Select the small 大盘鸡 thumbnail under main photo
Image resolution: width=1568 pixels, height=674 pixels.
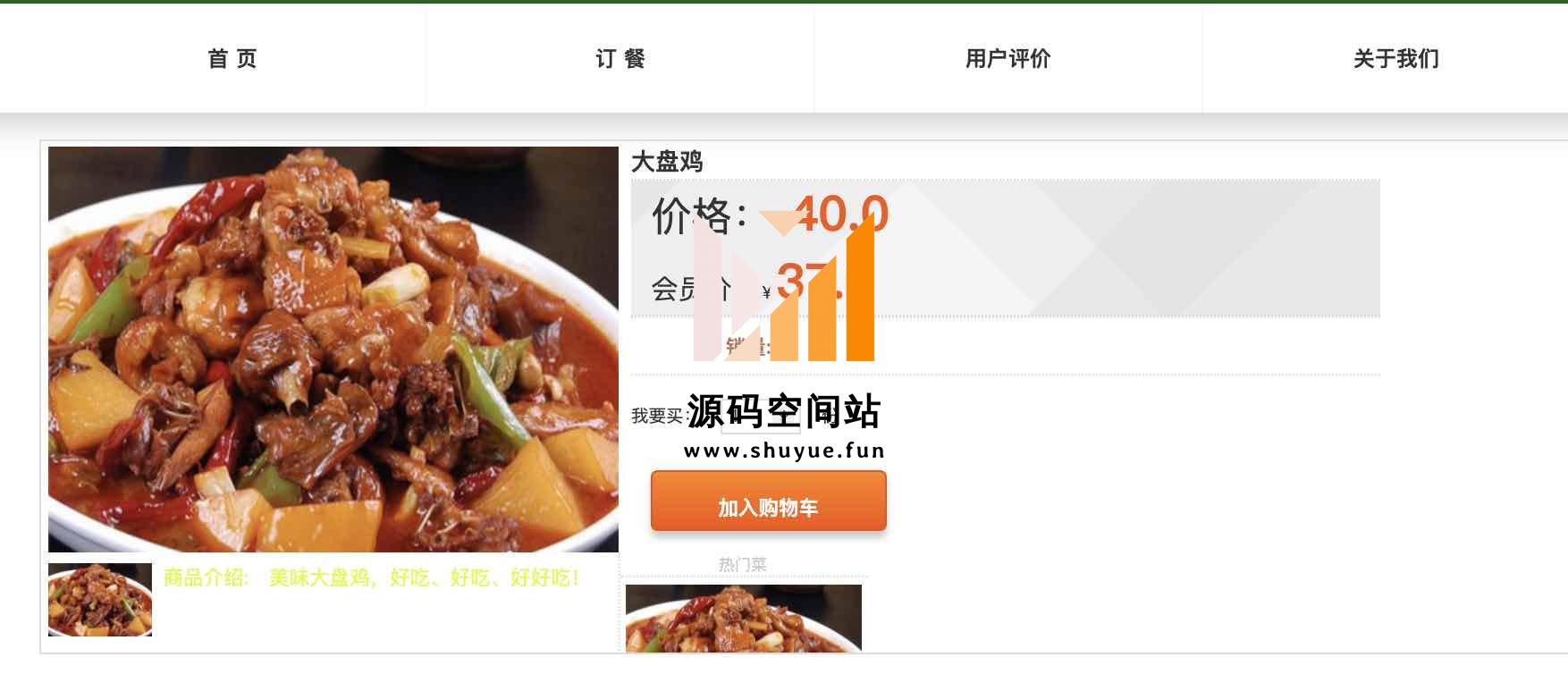click(x=100, y=600)
